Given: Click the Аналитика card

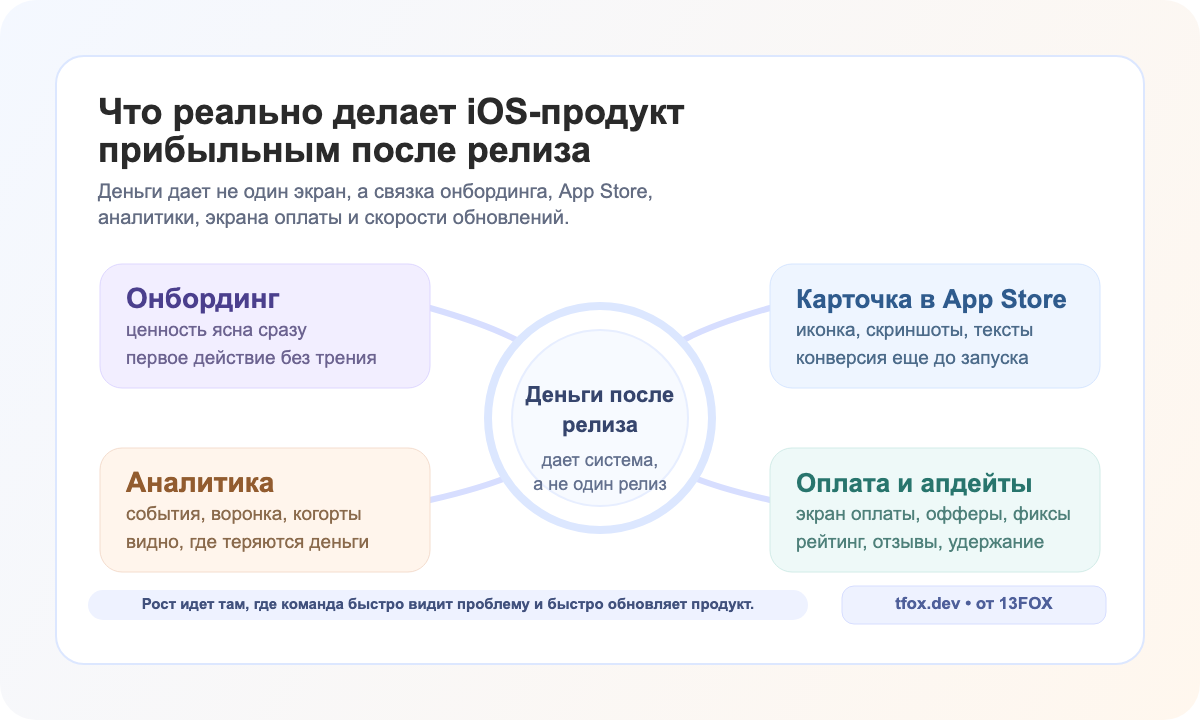Looking at the screenshot, I should click(x=264, y=509).
